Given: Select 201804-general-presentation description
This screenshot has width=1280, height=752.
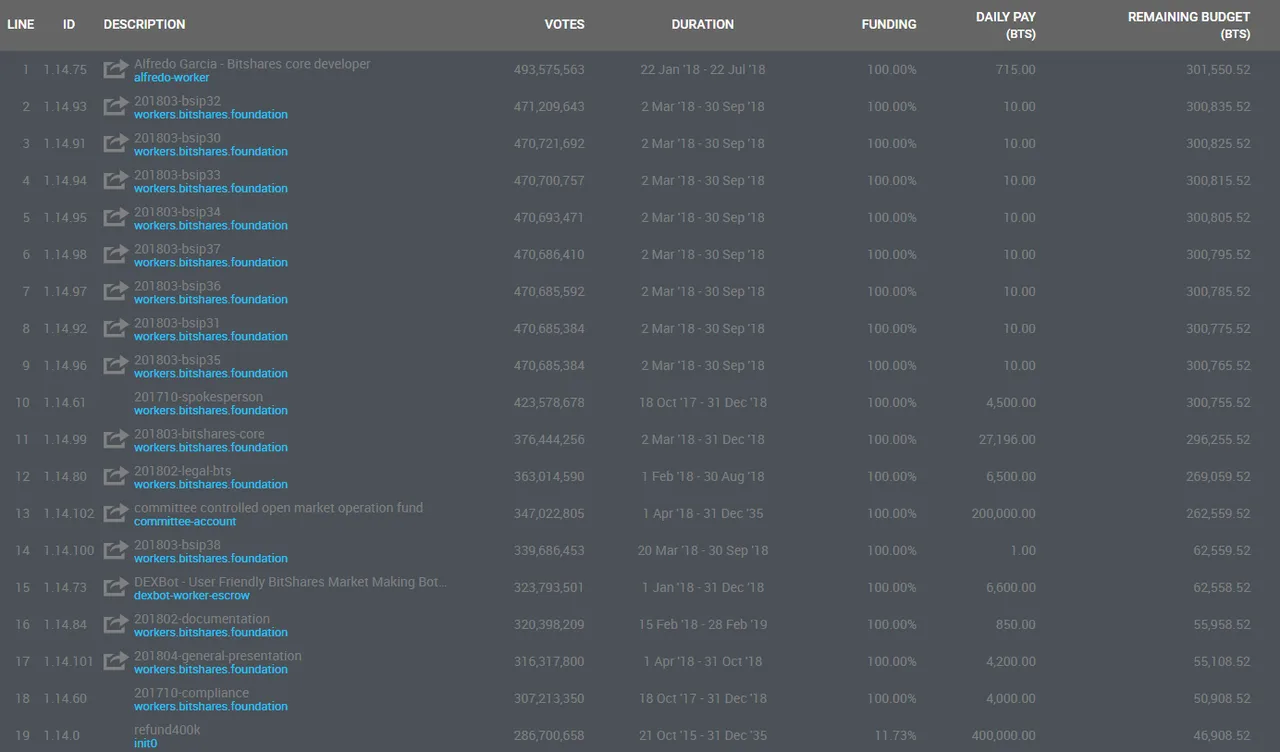Looking at the screenshot, I should tap(218, 656).
